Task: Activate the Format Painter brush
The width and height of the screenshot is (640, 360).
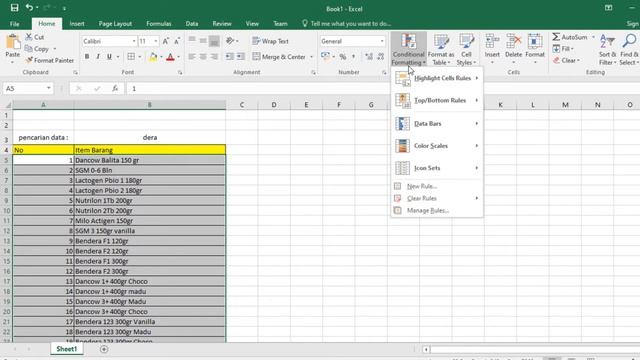Action: [x=50, y=60]
